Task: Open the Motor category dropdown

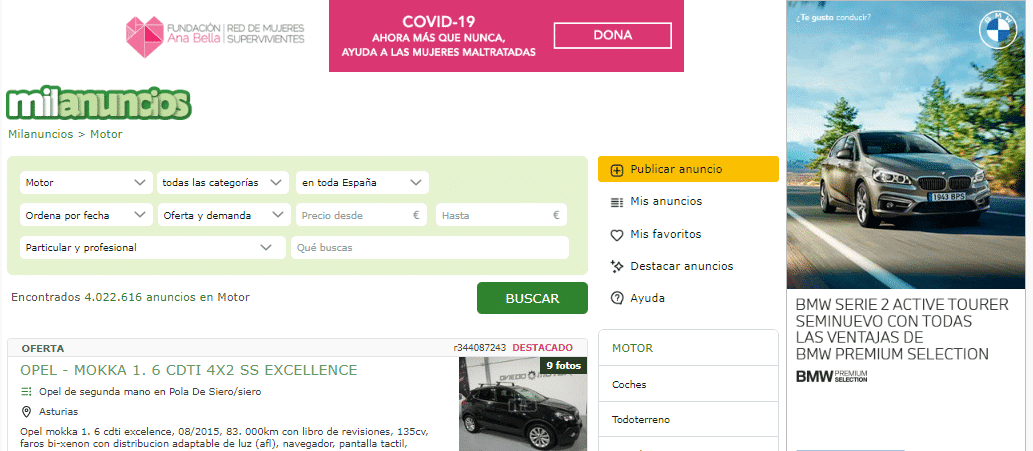Action: tap(85, 182)
